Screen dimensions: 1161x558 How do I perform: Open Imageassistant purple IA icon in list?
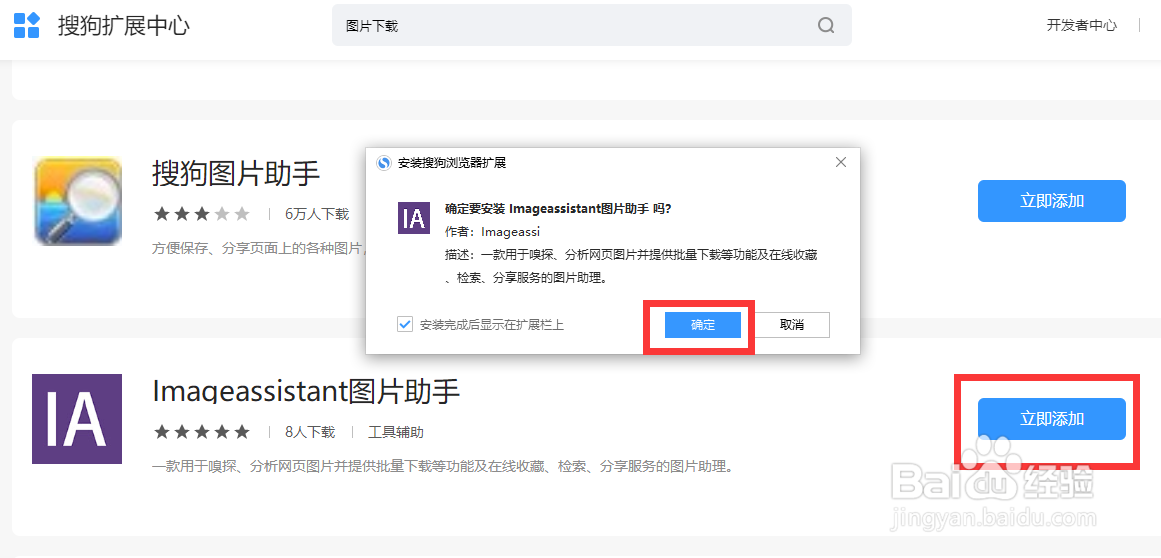(77, 419)
